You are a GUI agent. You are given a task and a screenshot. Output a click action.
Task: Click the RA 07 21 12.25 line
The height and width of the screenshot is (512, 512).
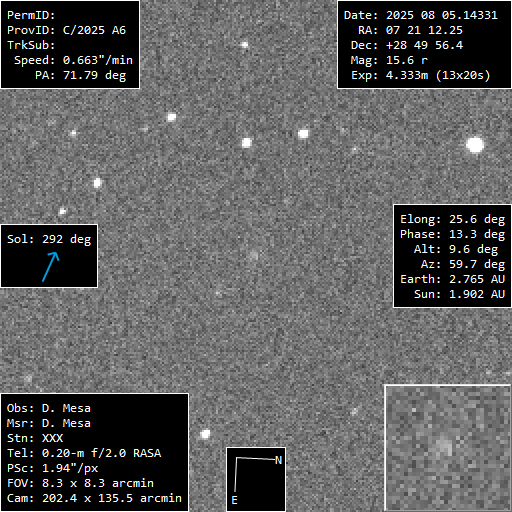tap(410, 30)
